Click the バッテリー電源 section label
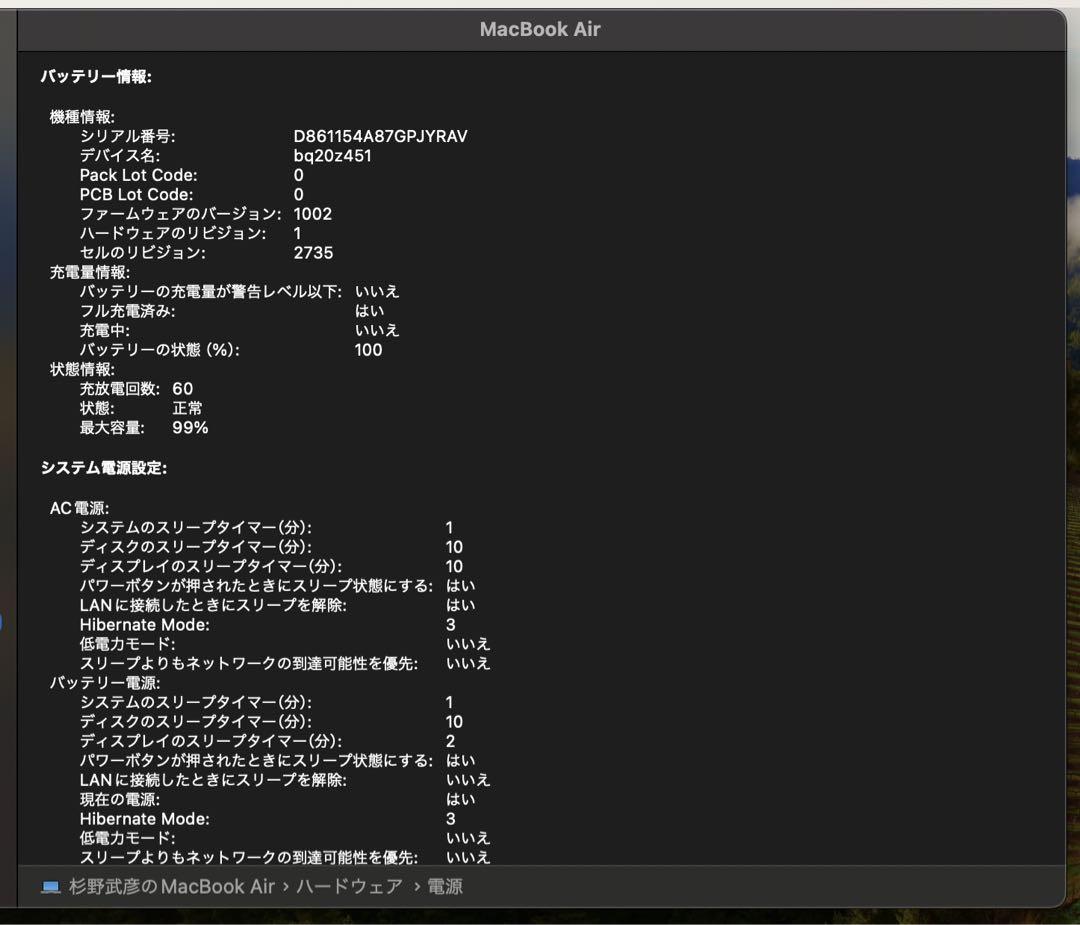1080x925 pixels. click(x=105, y=683)
